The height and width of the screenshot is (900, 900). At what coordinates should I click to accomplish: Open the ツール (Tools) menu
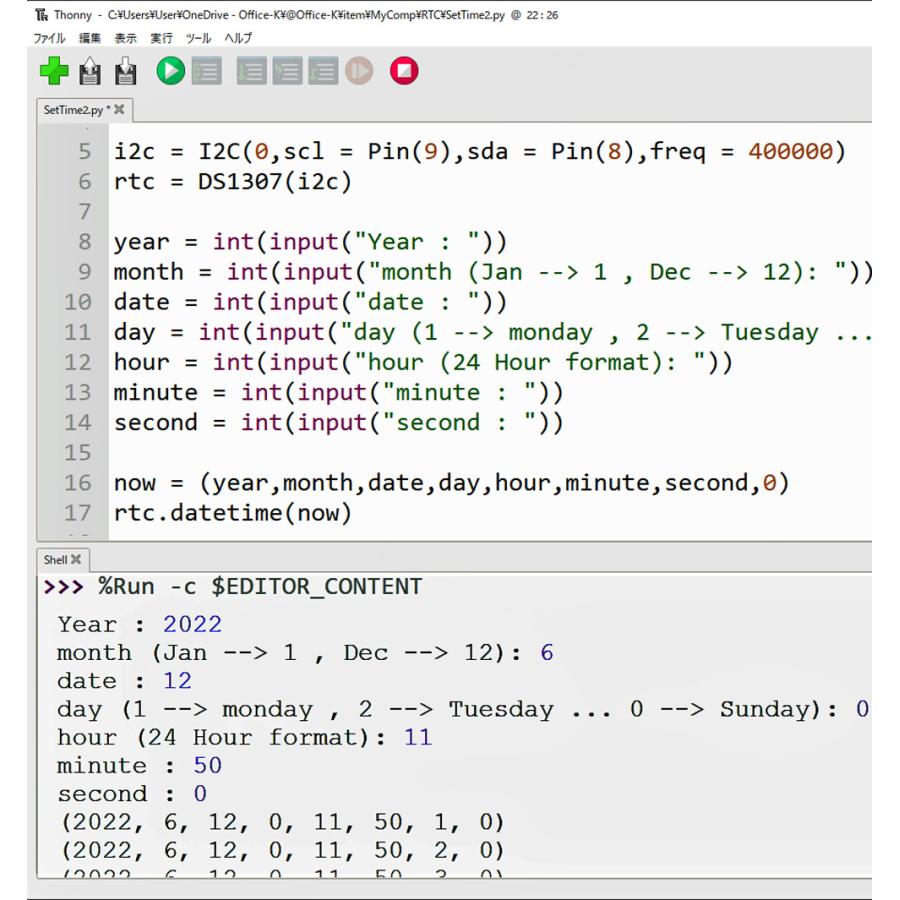tap(198, 38)
